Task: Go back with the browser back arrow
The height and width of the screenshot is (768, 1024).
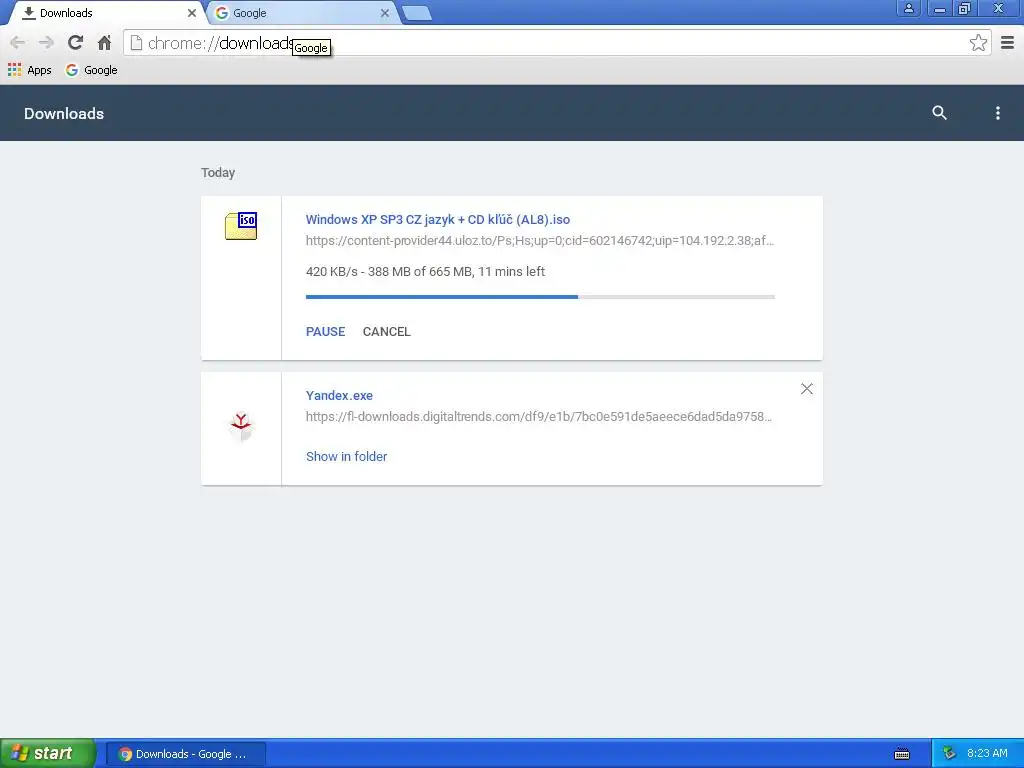Action: 18,43
